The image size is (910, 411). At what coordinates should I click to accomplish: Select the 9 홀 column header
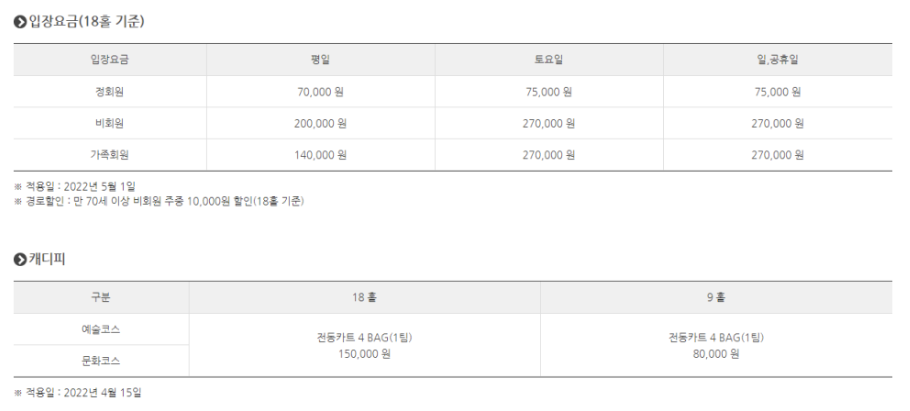716,297
